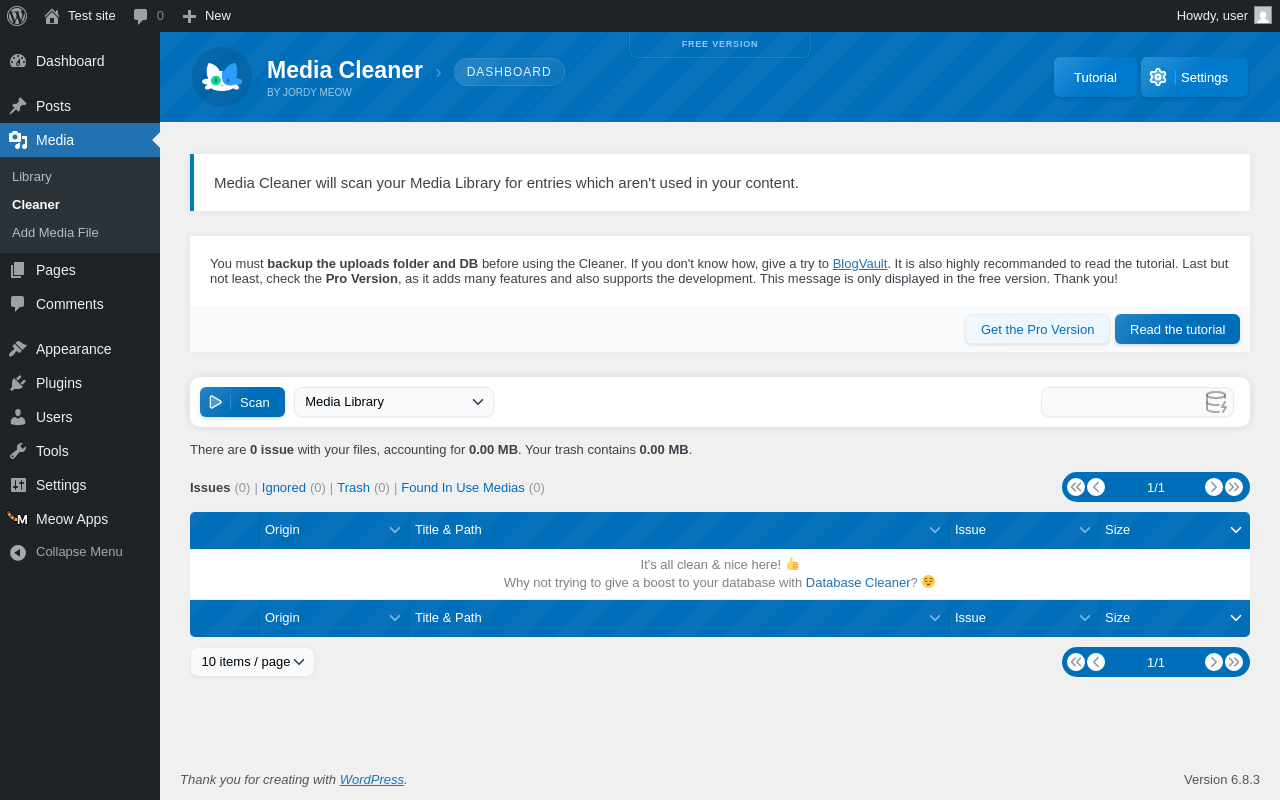Viewport: 1280px width, 800px height.
Task: Expand Title & Path chevron in table header
Action: click(935, 530)
